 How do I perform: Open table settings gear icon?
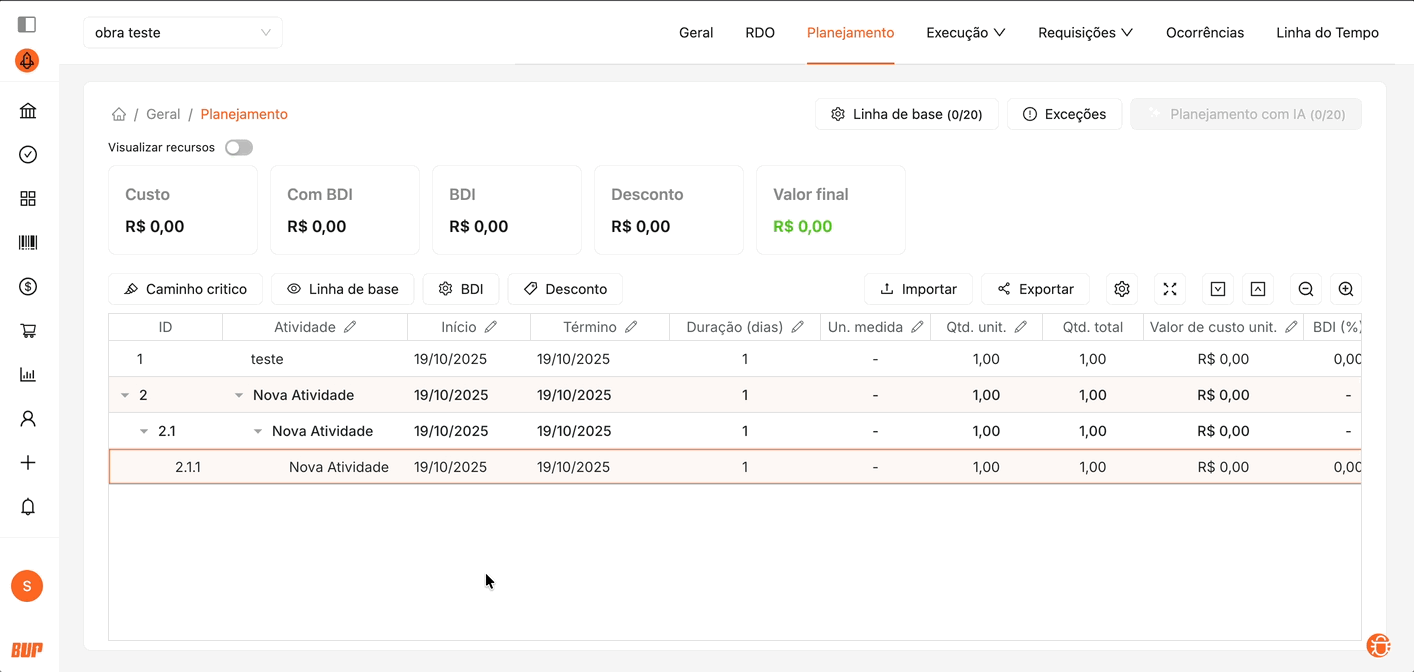coord(1122,289)
